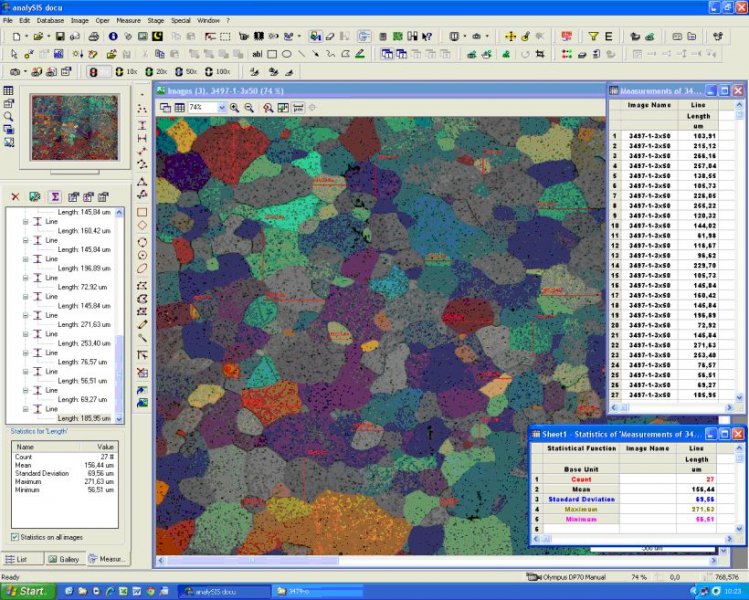The height and width of the screenshot is (600, 749).
Task: Open the camera acquire dropdown arrow
Action: pyautogui.click(x=25, y=72)
